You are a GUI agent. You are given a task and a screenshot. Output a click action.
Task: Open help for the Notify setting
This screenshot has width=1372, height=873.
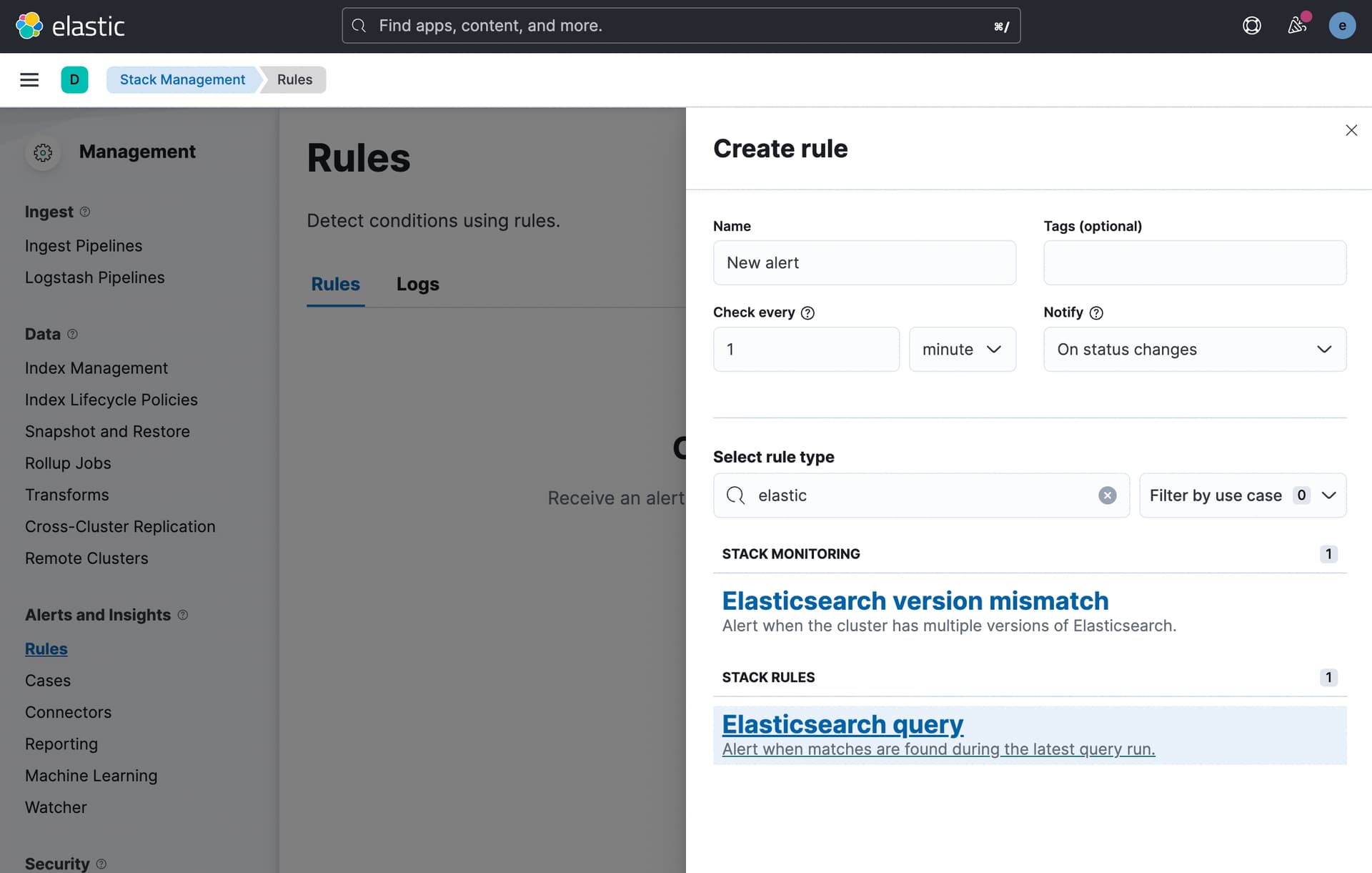tap(1097, 312)
